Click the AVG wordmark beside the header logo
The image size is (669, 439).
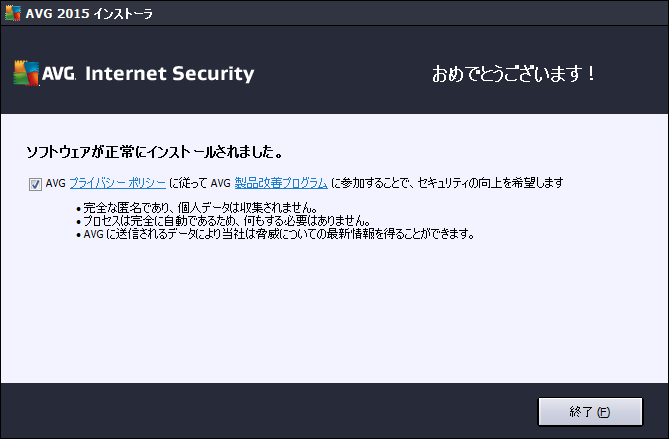pyautogui.click(x=59, y=73)
